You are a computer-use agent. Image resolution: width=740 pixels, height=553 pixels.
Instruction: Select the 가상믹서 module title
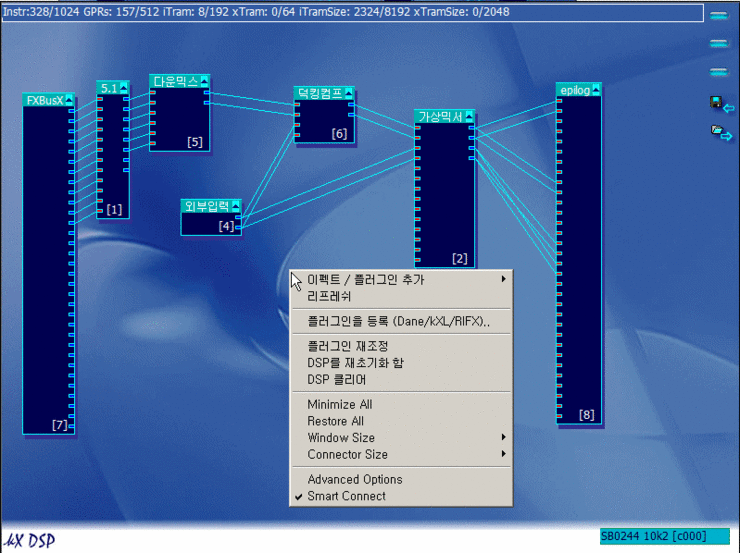tap(440, 117)
